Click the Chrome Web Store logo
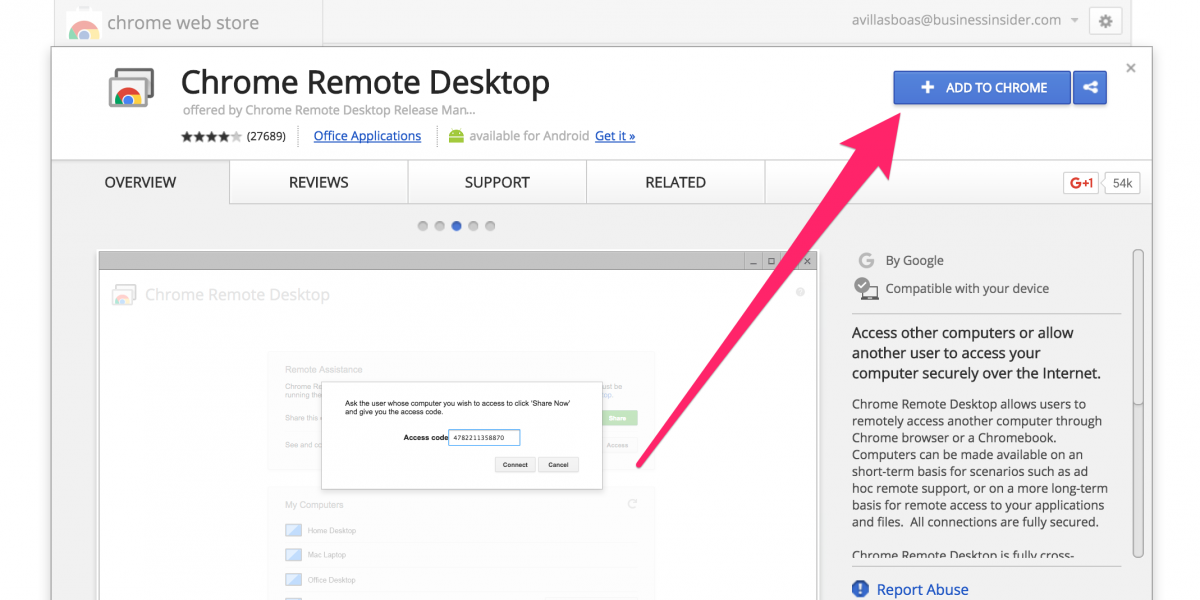Viewport: 1200px width, 600px height. (x=84, y=24)
